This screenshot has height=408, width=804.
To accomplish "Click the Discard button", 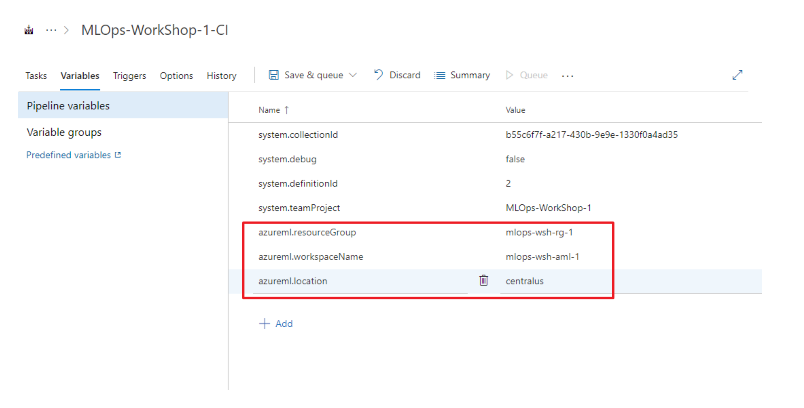I will click(397, 75).
